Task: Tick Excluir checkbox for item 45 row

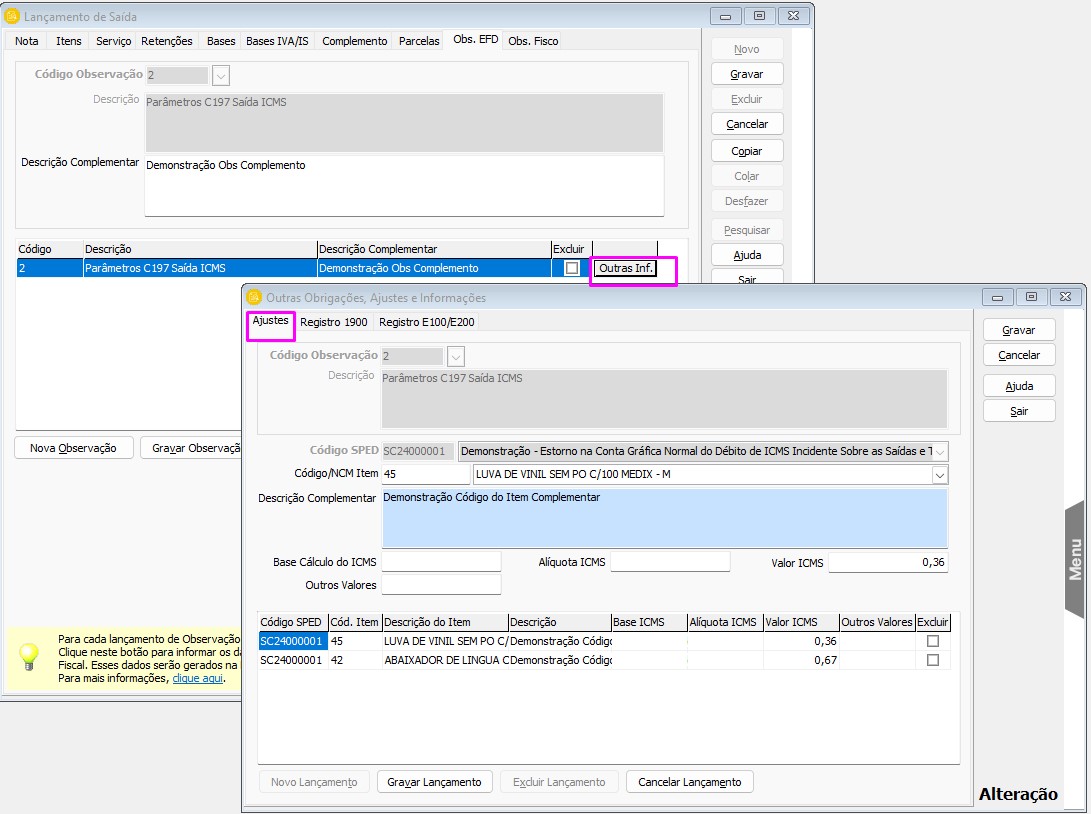Action: pos(933,641)
